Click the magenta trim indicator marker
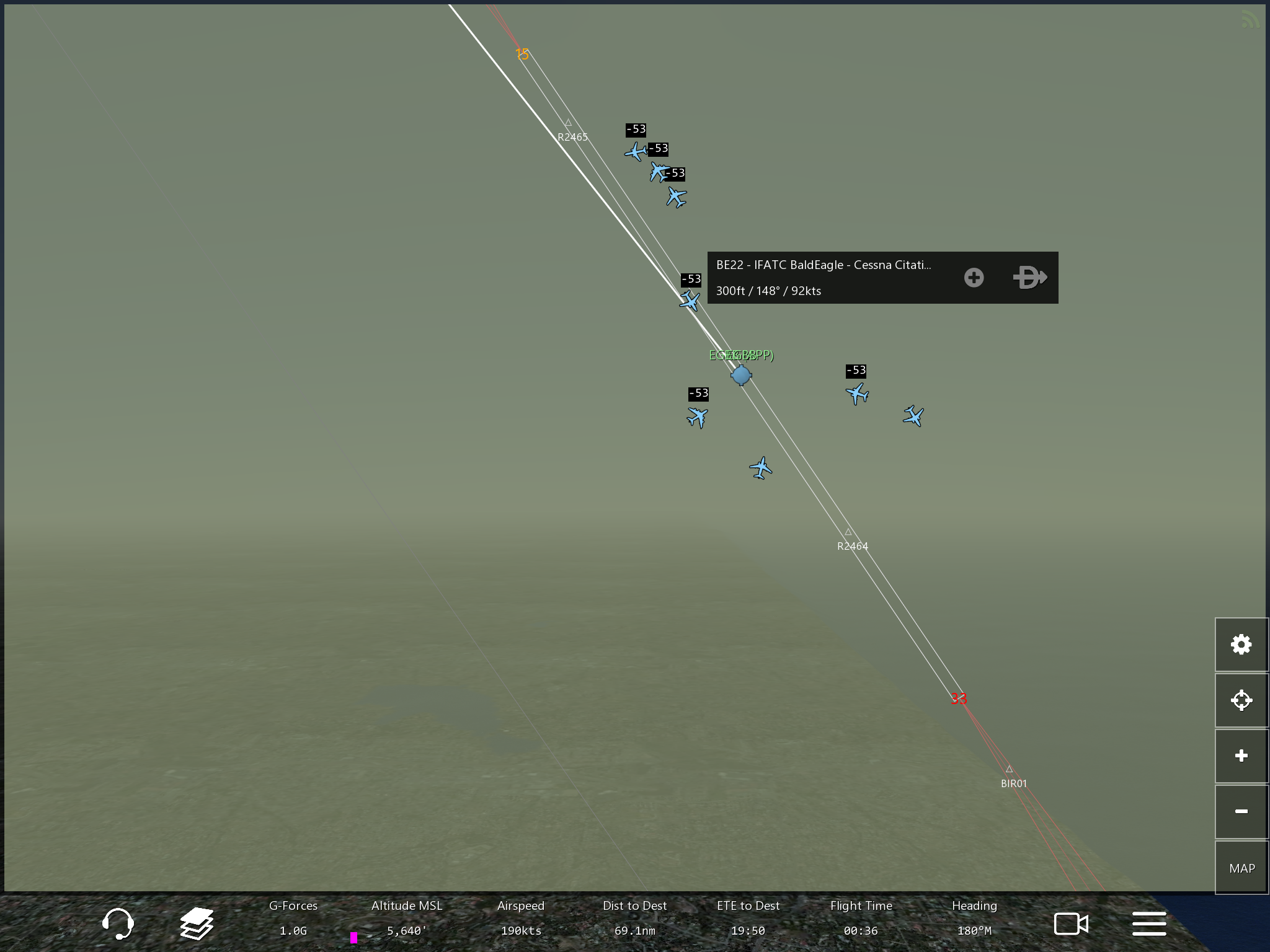This screenshot has height=952, width=1270. [353, 937]
